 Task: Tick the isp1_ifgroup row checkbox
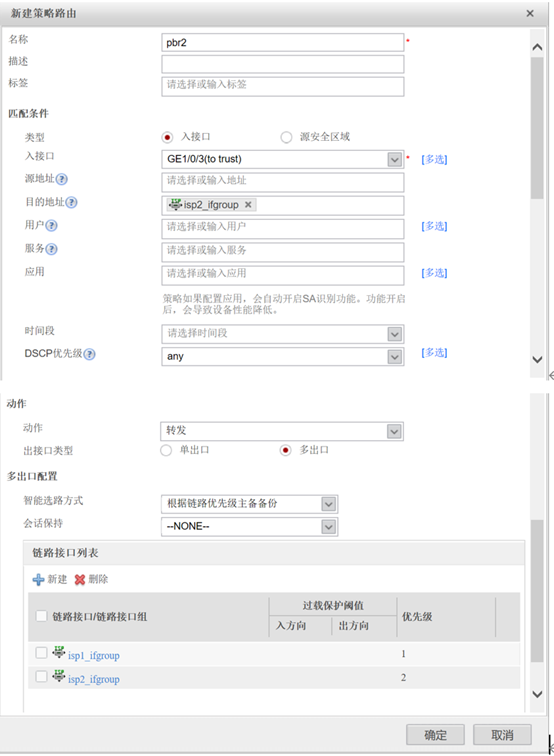click(41, 653)
